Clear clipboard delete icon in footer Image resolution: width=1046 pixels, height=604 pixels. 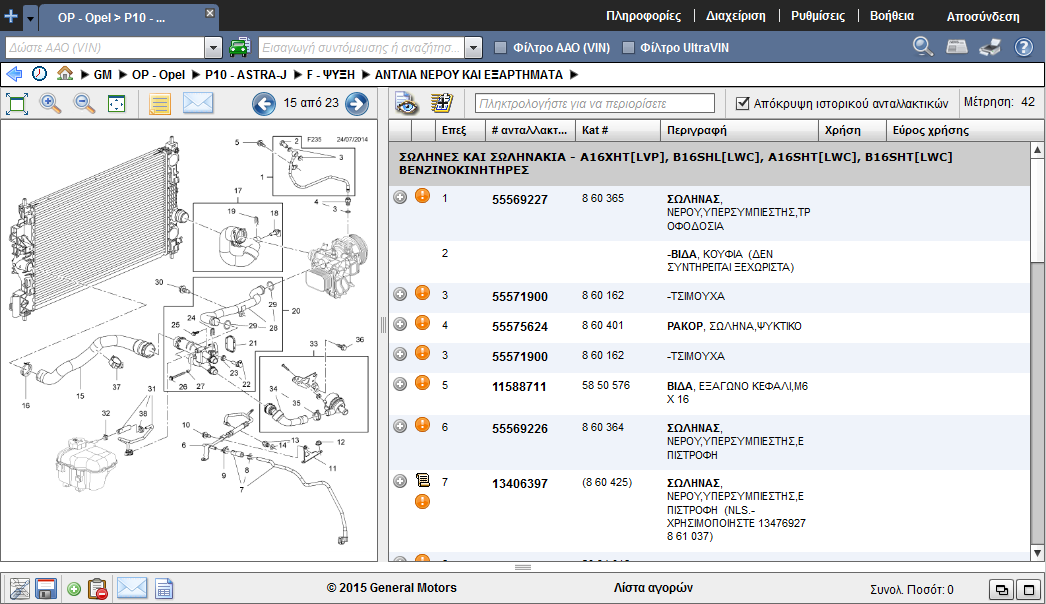(97, 589)
